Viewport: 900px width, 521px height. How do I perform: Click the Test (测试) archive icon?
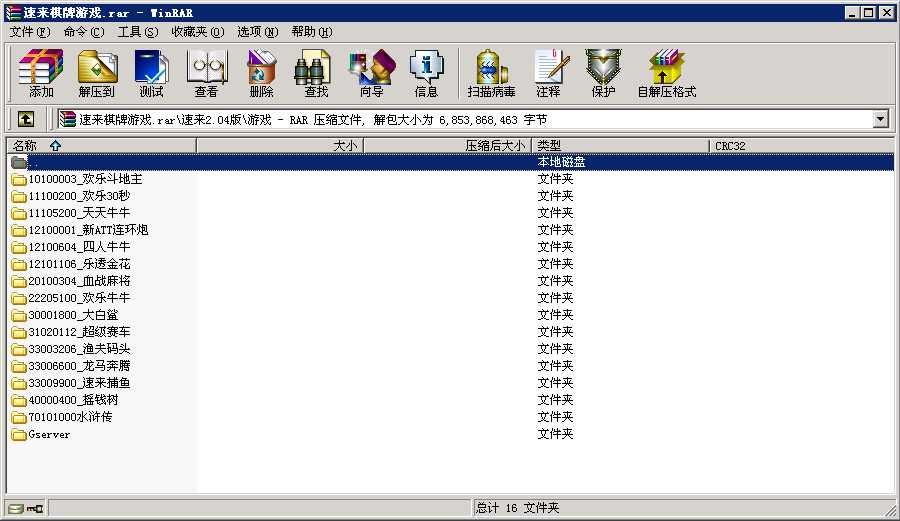pyautogui.click(x=151, y=73)
